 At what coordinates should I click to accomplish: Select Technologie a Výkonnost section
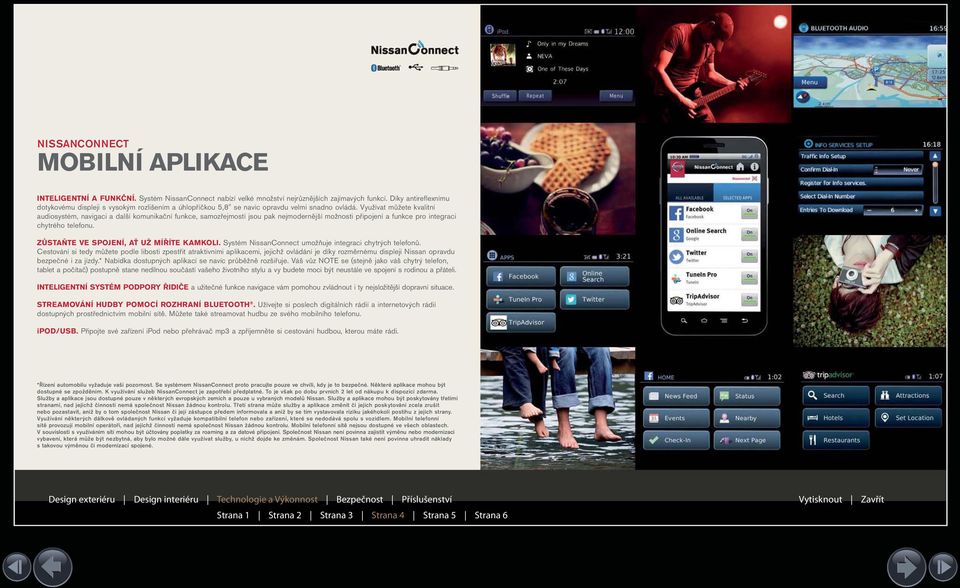[x=267, y=499]
